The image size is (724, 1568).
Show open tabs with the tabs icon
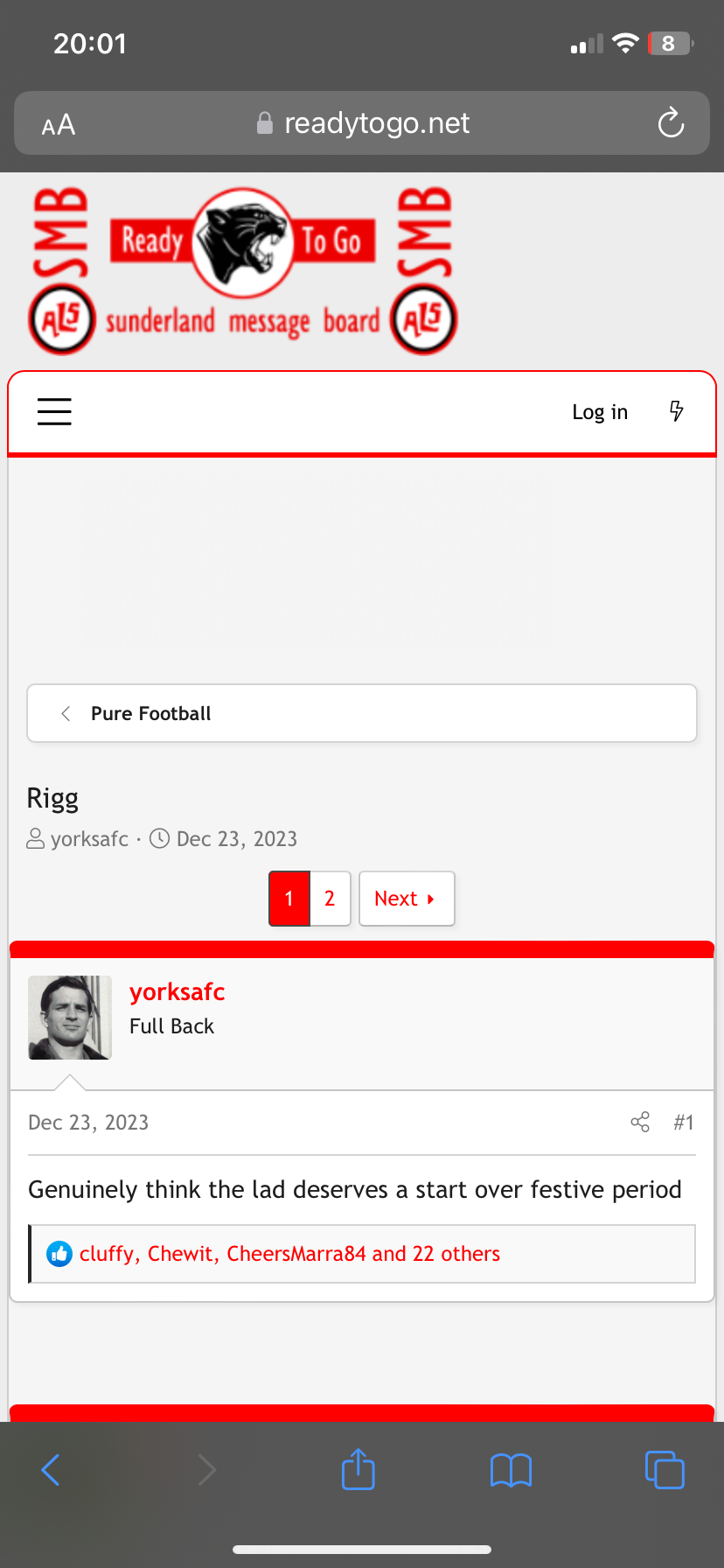[x=665, y=1469]
